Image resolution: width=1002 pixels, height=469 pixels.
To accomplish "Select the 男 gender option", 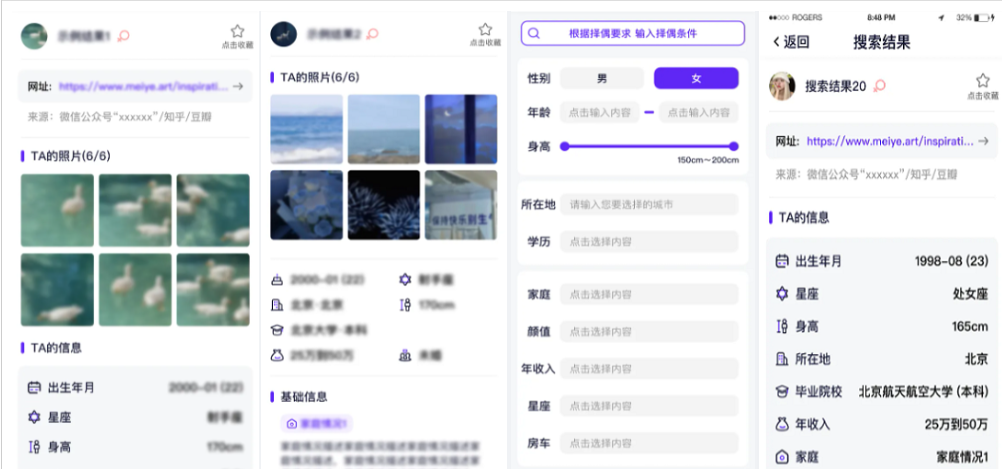I will coord(601,78).
